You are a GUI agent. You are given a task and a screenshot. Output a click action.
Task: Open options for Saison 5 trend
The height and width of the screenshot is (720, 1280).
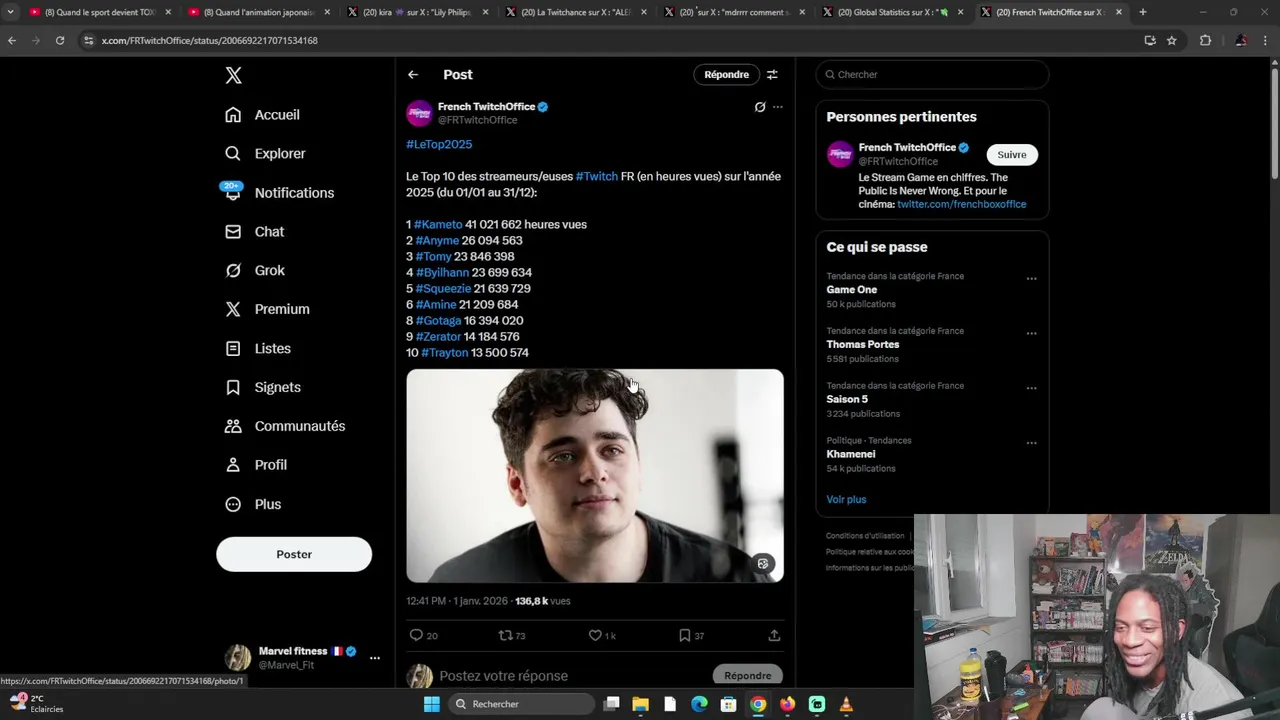coord(1031,389)
